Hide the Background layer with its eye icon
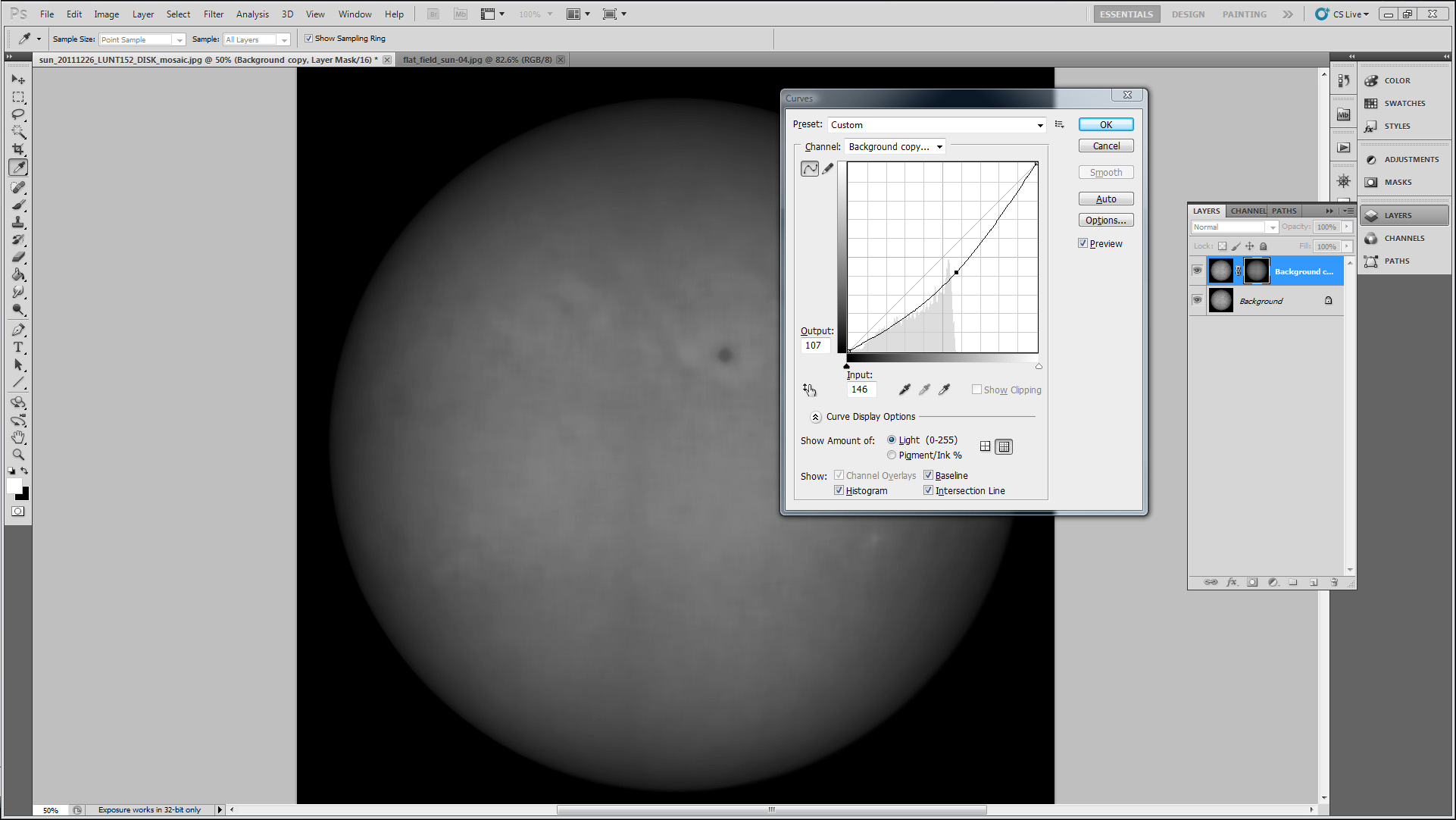Viewport: 1456px width, 820px height. click(x=1197, y=300)
